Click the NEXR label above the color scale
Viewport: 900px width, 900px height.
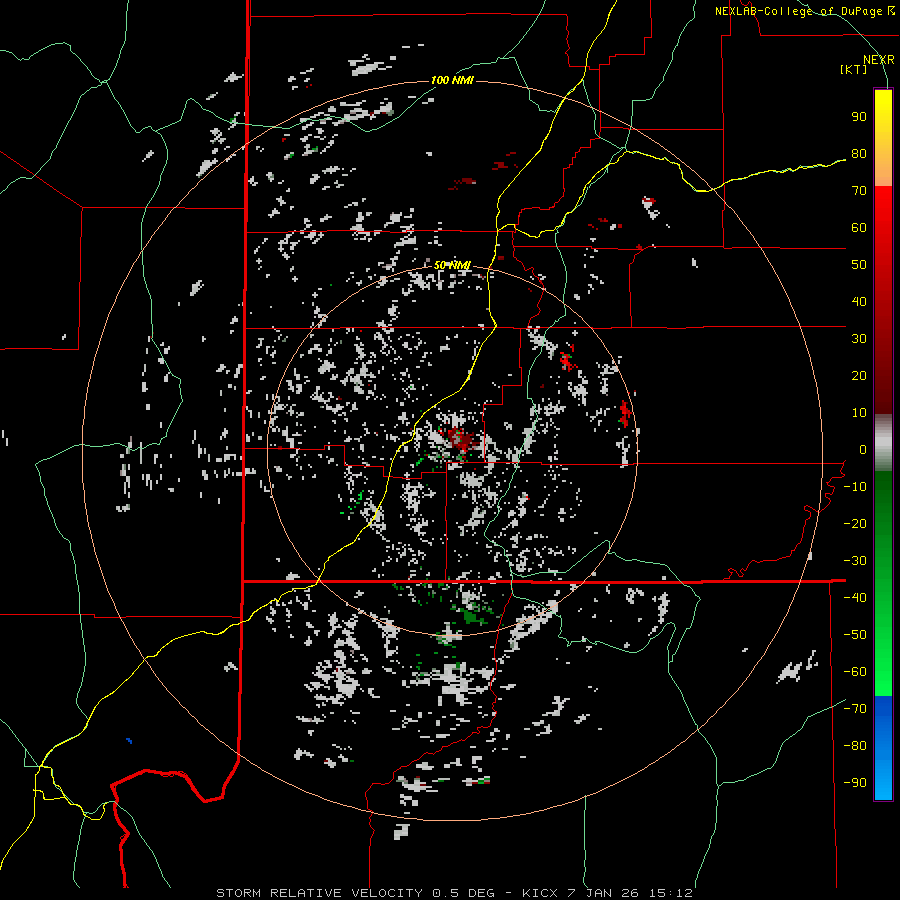pyautogui.click(x=879, y=60)
